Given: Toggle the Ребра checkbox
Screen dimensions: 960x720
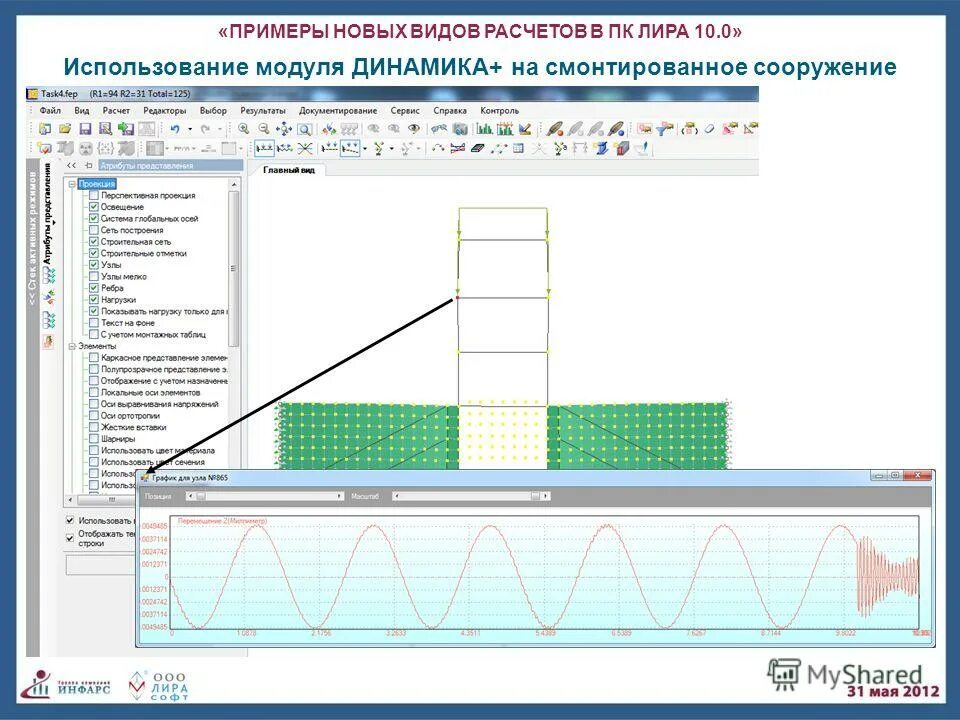Looking at the screenshot, I should tap(94, 288).
